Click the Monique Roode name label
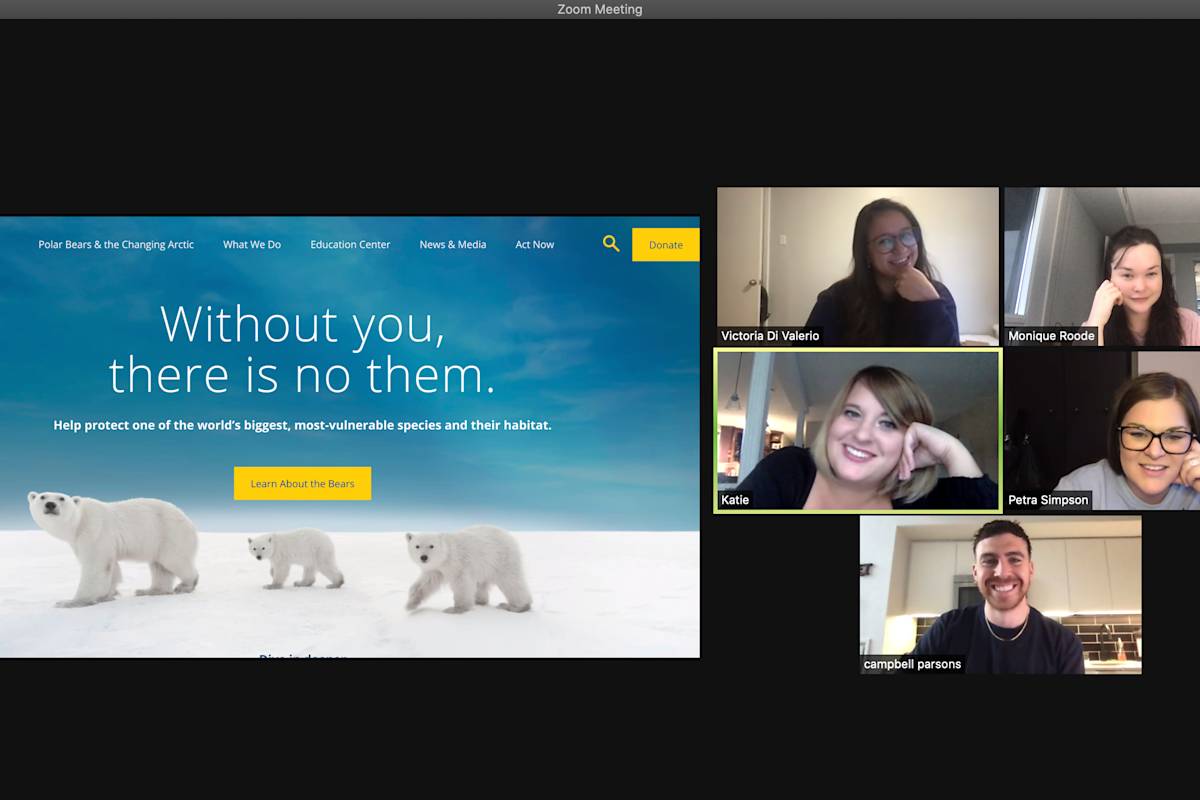 point(1051,336)
